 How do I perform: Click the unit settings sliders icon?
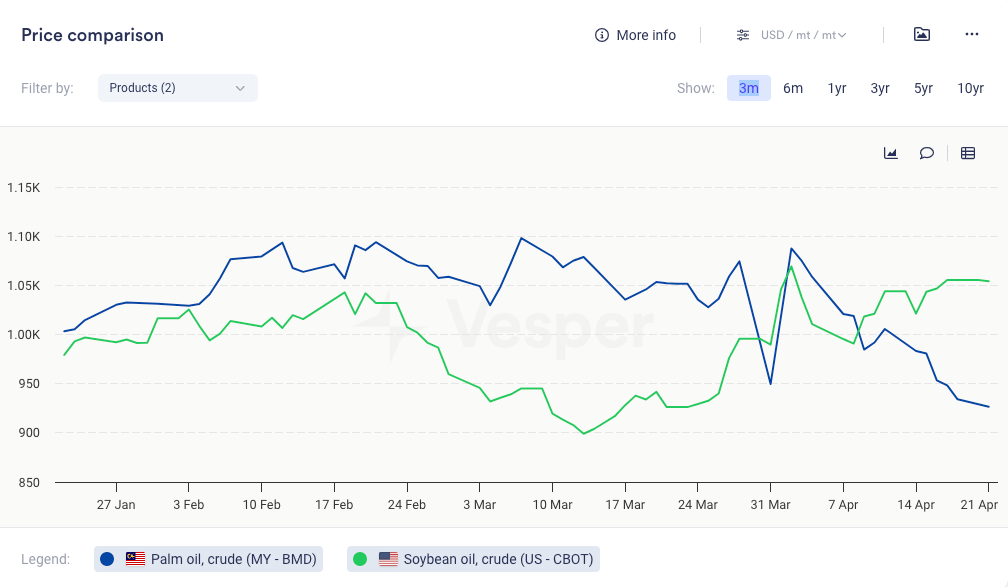742,35
